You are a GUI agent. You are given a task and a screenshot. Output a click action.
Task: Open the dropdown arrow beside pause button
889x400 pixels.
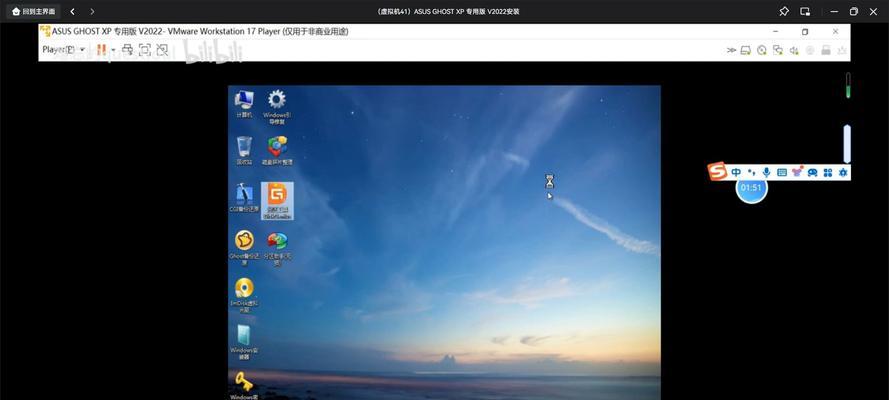coord(113,50)
